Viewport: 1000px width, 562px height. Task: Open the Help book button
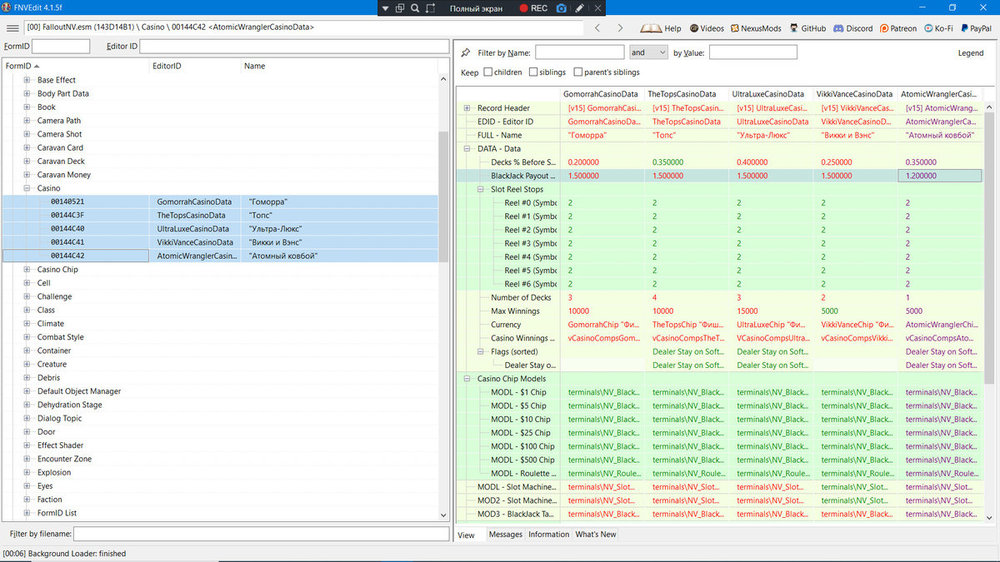point(661,28)
